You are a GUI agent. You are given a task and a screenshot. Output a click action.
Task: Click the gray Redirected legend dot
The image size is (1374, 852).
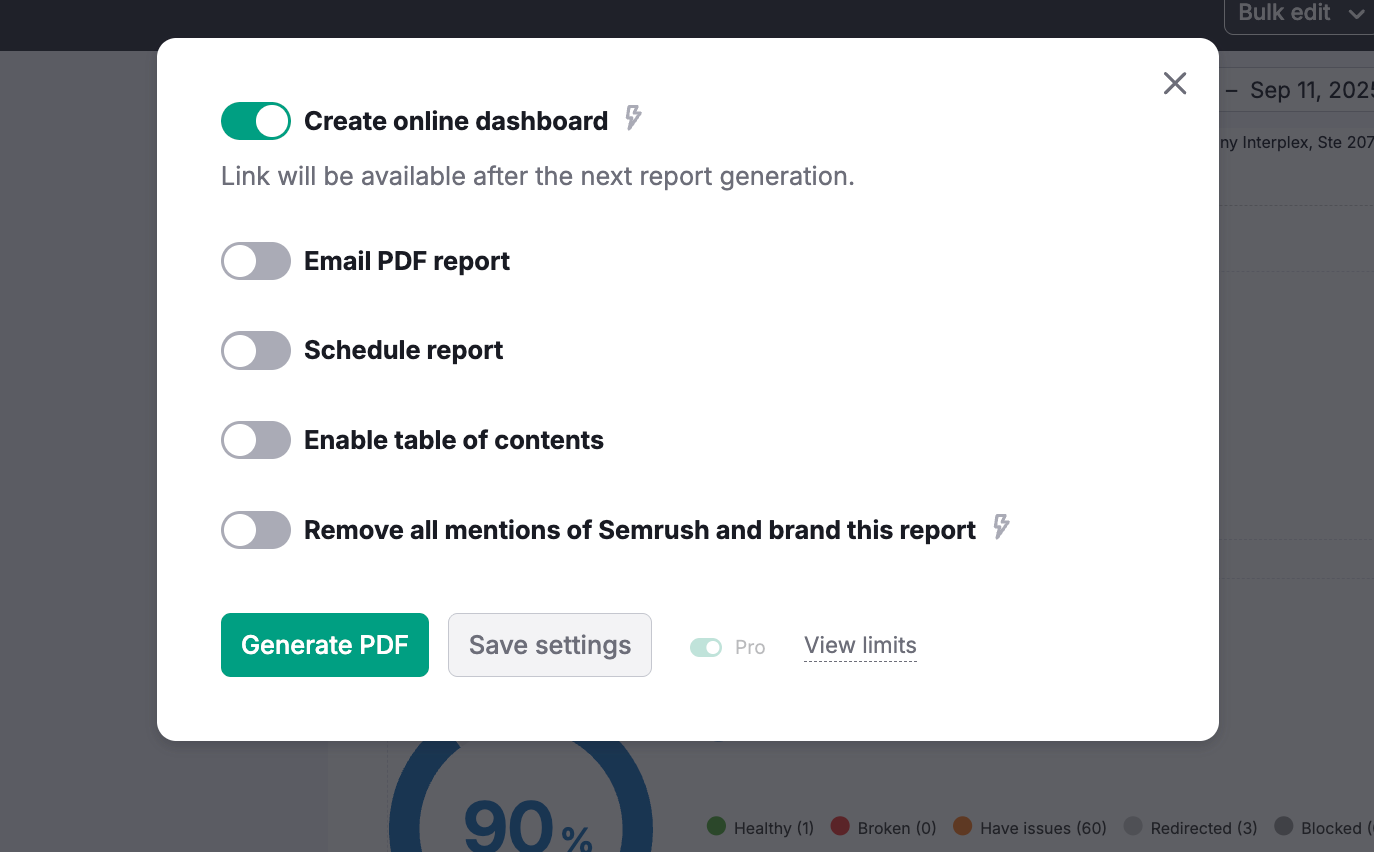pos(1133,826)
